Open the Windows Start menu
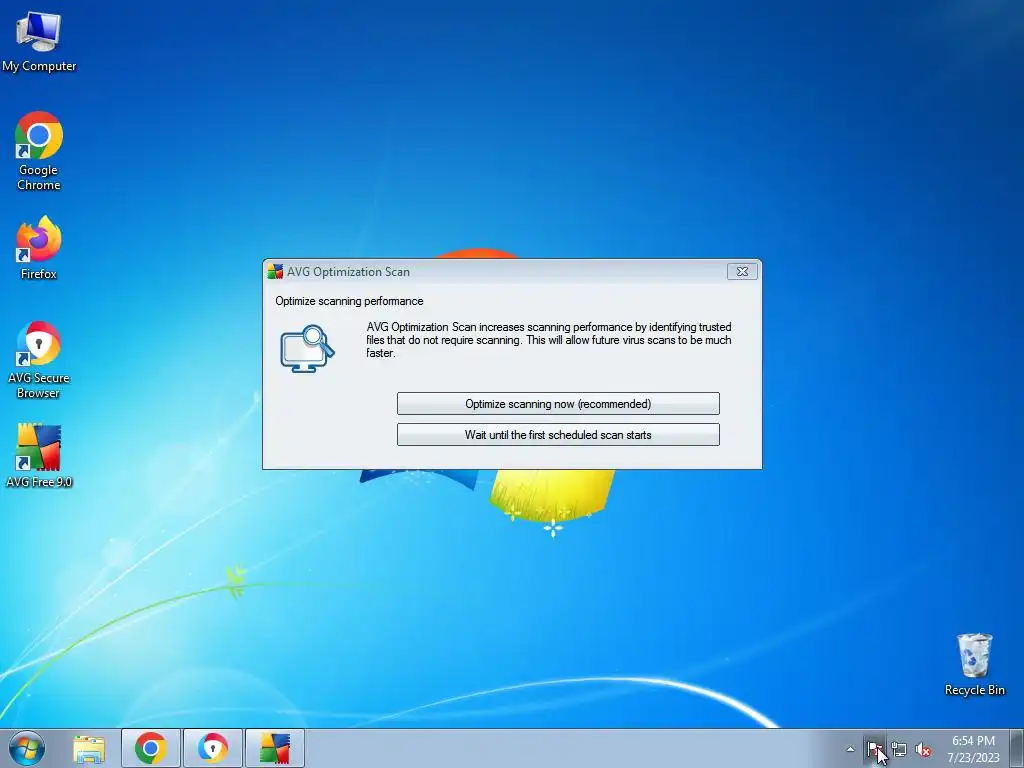This screenshot has width=1024, height=768. [27, 748]
